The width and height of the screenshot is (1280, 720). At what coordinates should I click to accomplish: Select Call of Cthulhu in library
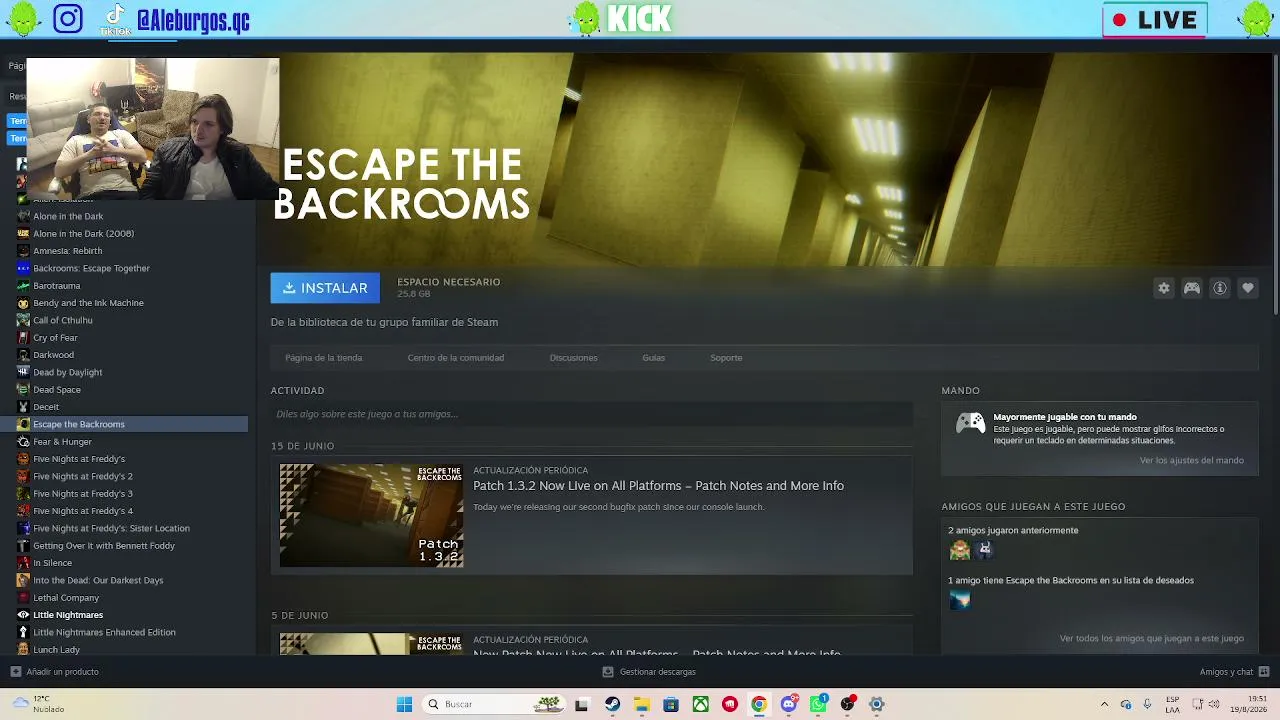62,320
